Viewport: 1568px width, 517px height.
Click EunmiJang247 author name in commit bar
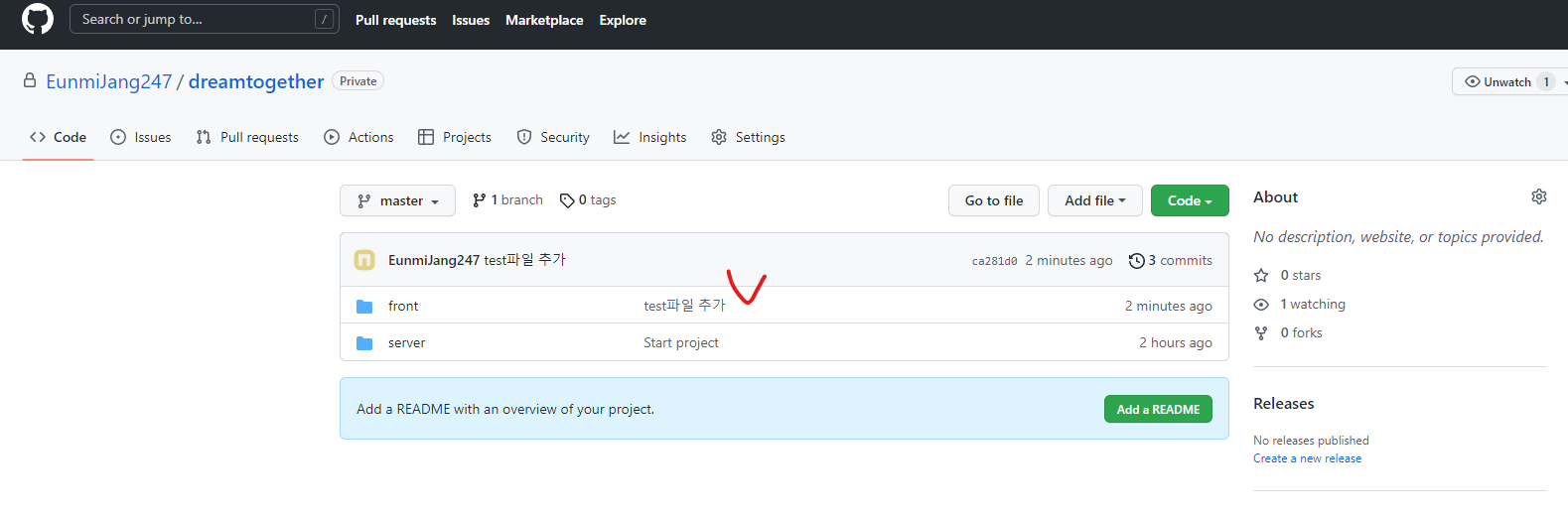click(434, 260)
